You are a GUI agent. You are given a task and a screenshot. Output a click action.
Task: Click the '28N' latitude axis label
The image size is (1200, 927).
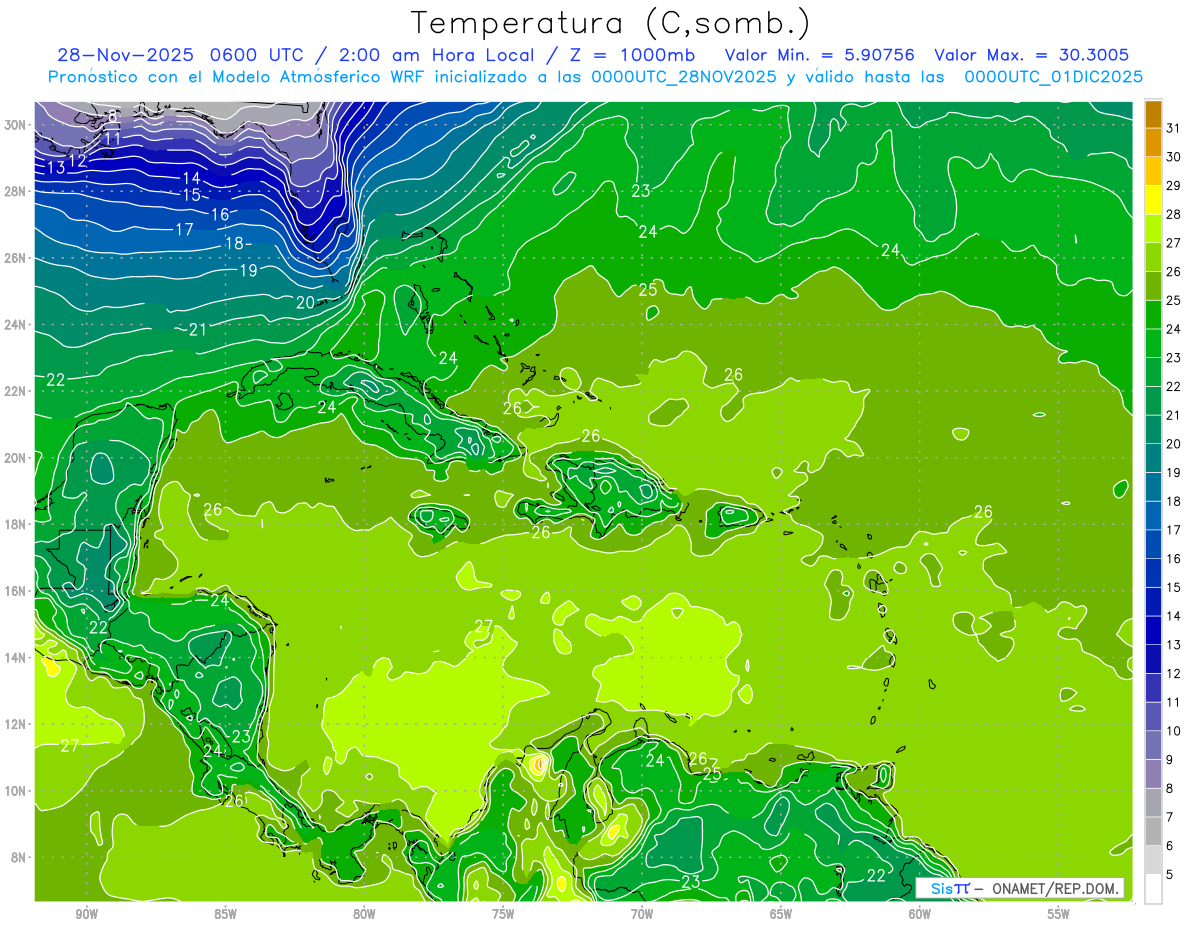(x=16, y=191)
